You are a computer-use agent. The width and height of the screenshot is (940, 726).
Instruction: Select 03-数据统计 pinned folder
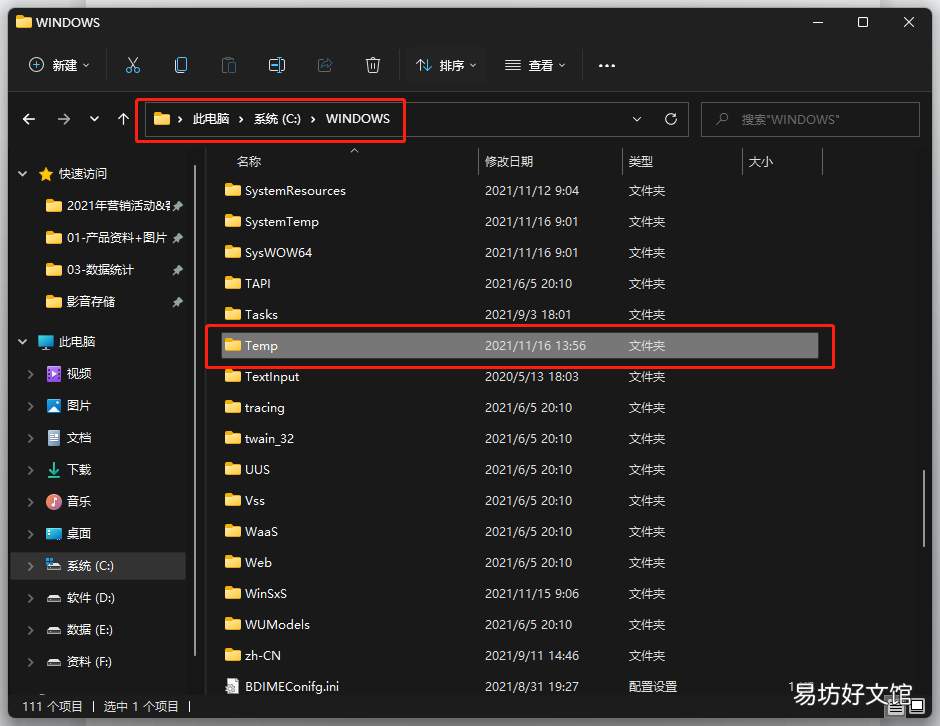point(114,270)
